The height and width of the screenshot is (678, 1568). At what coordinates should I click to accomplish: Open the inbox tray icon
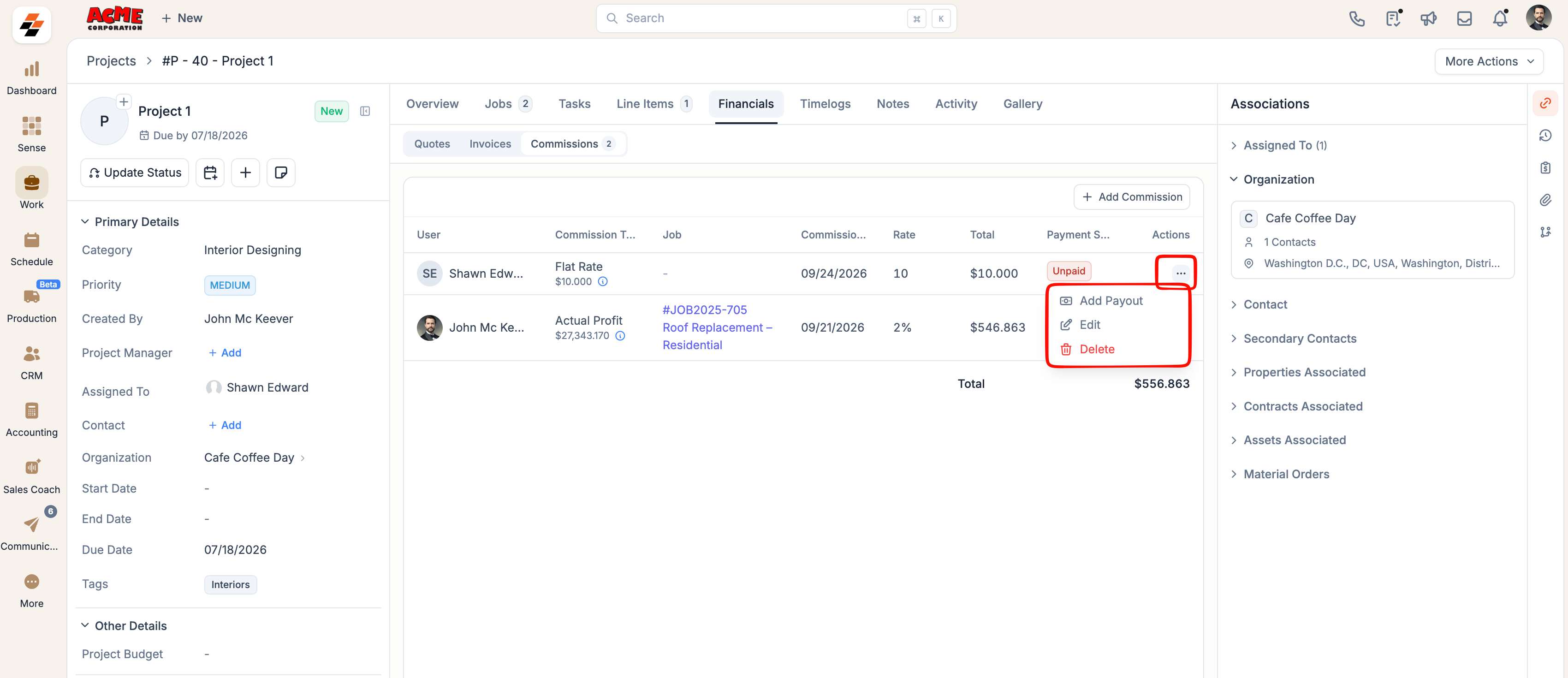pyautogui.click(x=1464, y=18)
